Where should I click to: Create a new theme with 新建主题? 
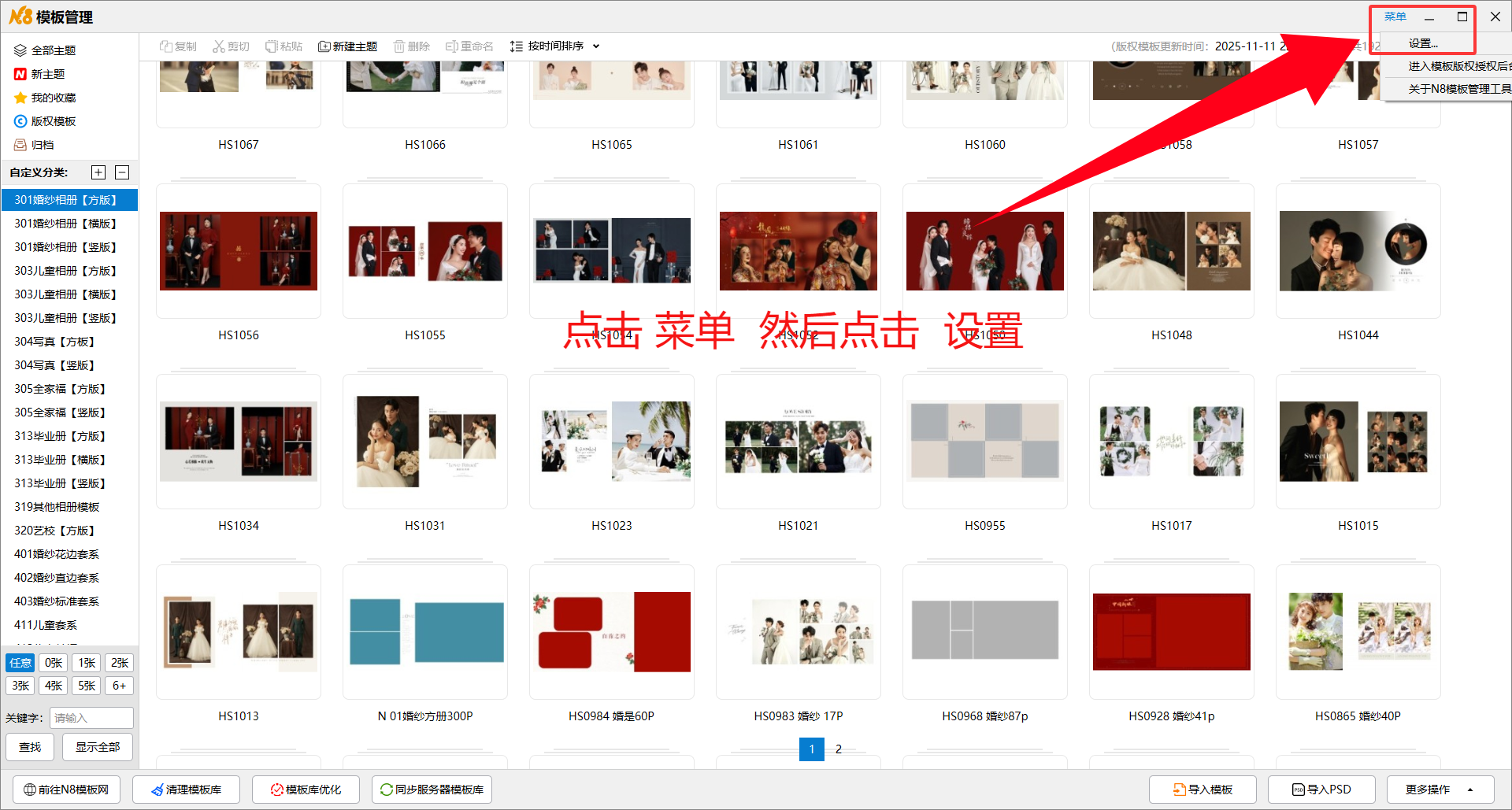[x=347, y=46]
